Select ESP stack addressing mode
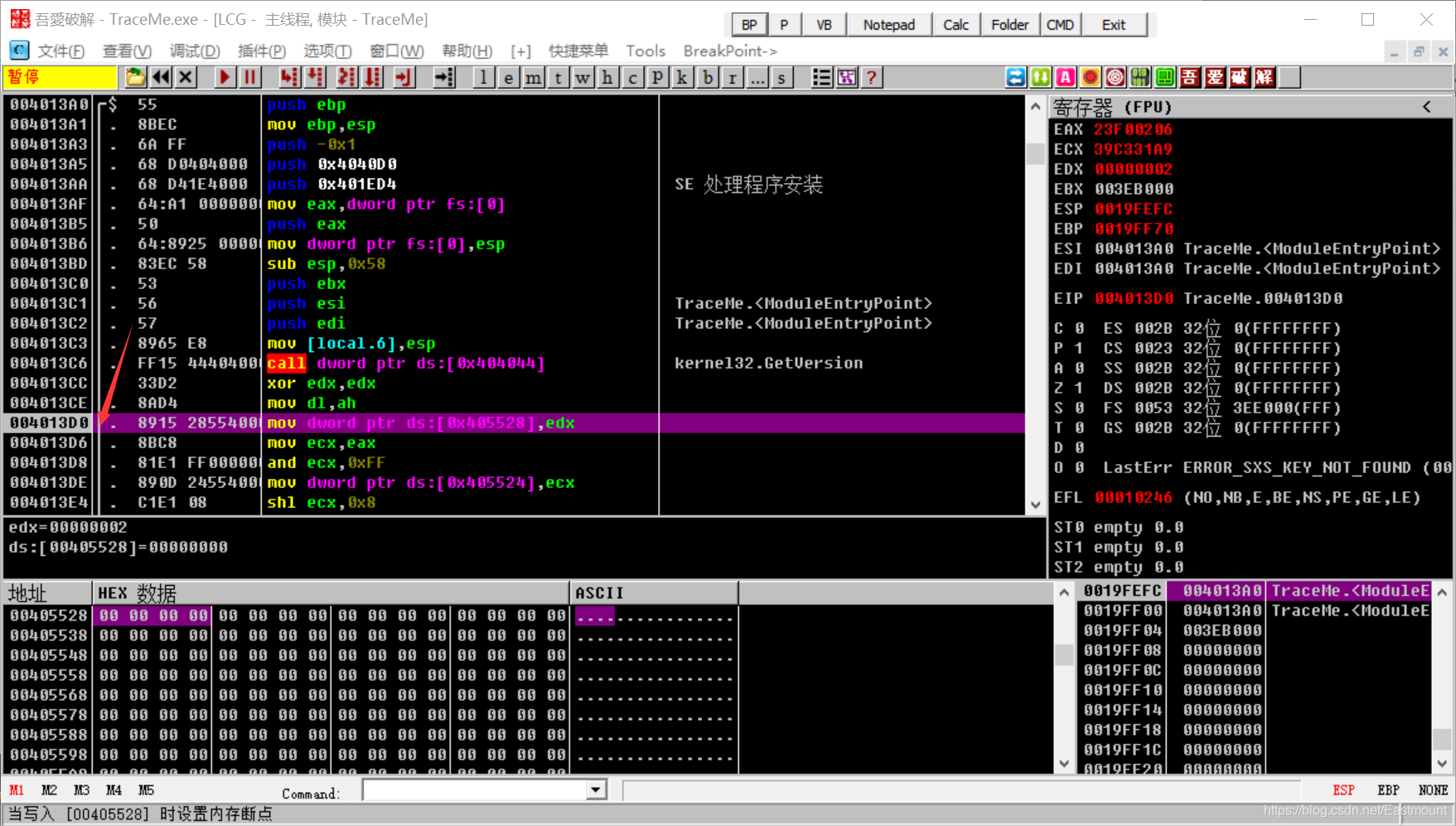The image size is (1456, 826). 1343,790
